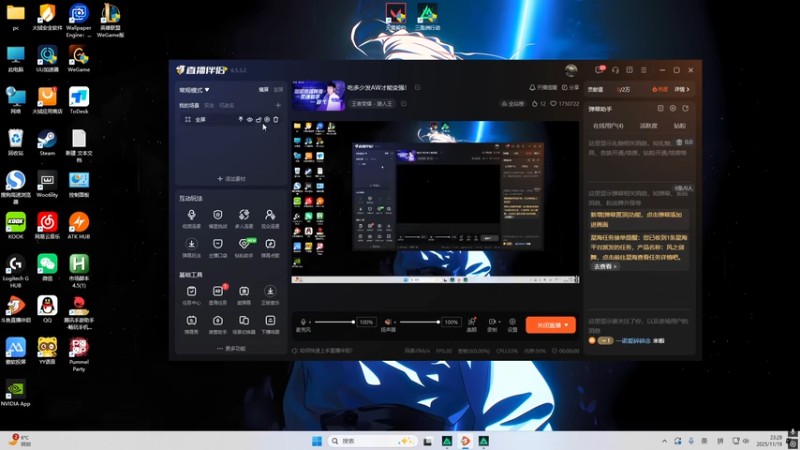
Task: Open the KOOK desktop shortcut
Action: pos(16,226)
